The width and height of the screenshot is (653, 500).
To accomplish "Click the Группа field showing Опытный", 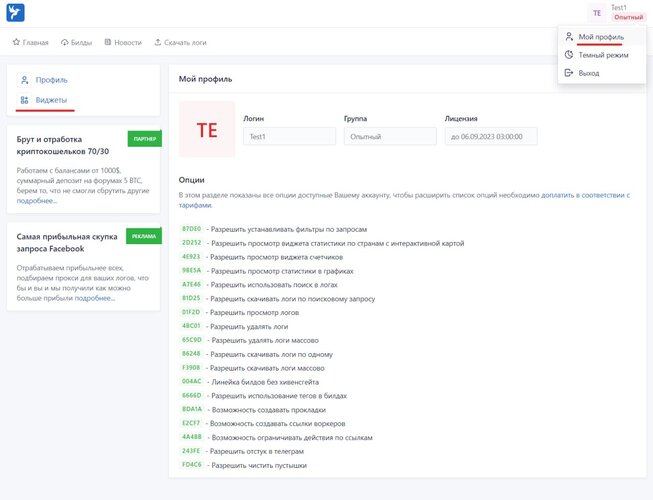I will (x=390, y=137).
